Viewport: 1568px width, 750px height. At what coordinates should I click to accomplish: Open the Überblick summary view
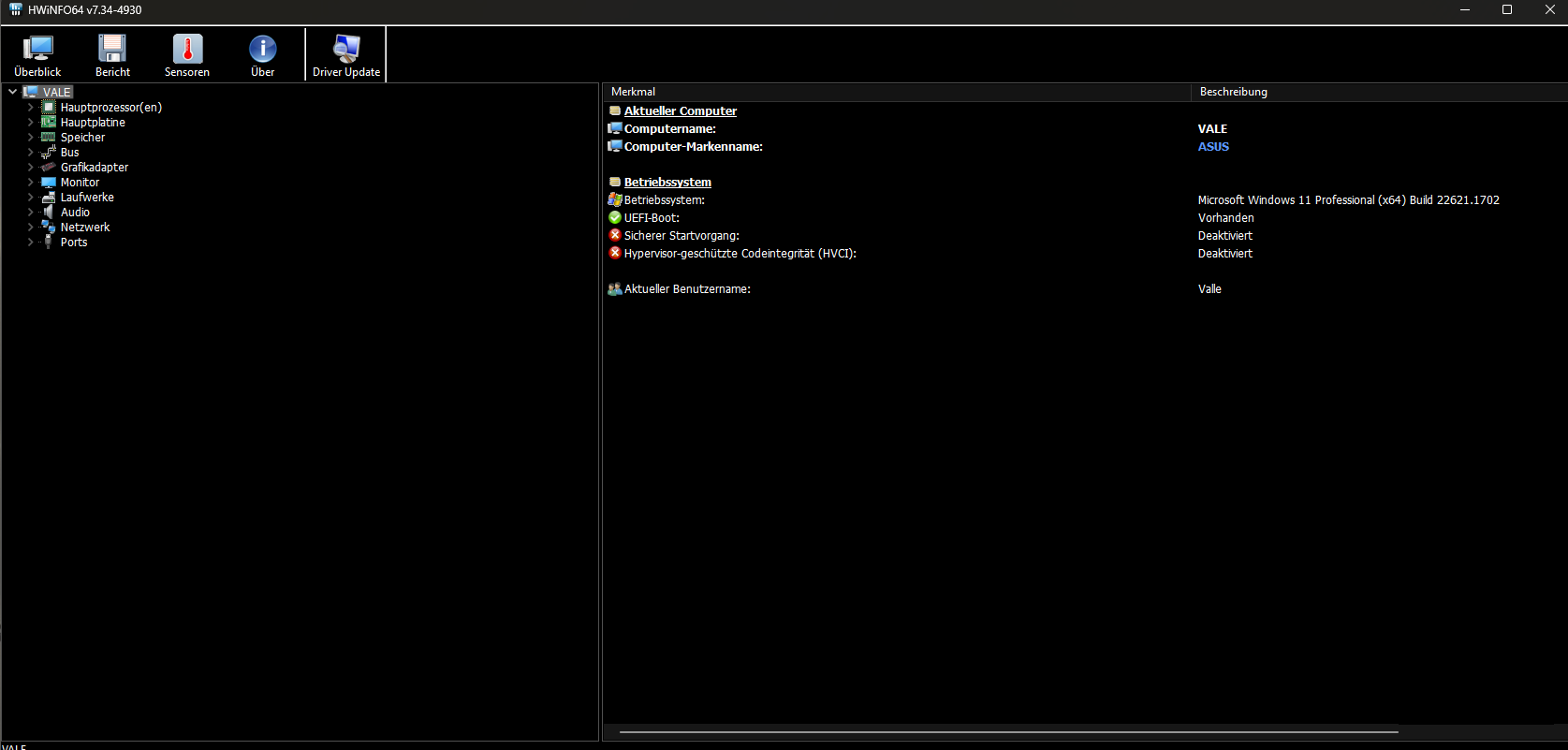click(x=37, y=55)
